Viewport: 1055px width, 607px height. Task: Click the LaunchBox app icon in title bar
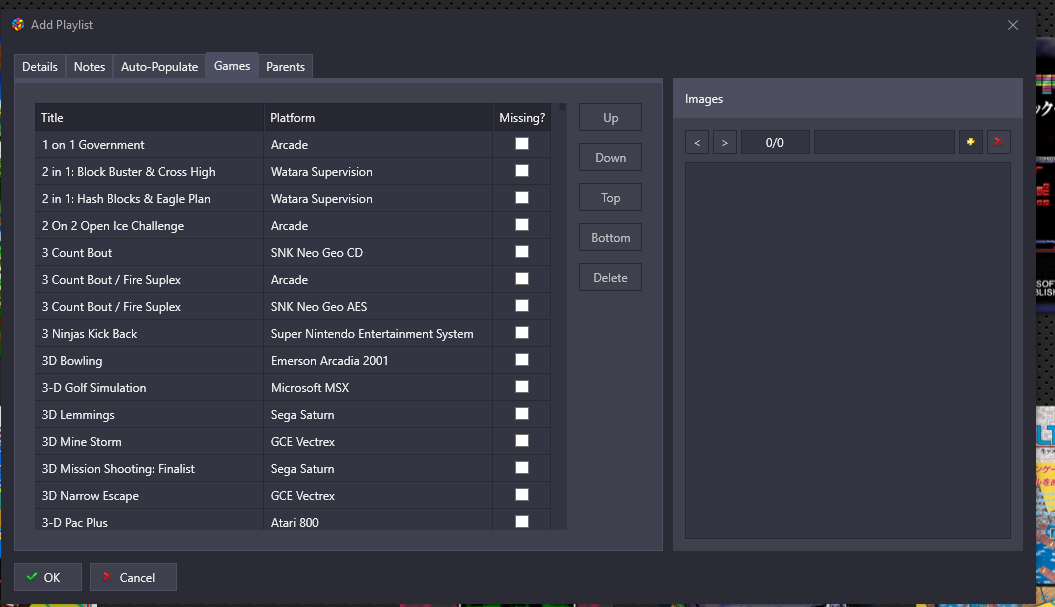point(18,25)
